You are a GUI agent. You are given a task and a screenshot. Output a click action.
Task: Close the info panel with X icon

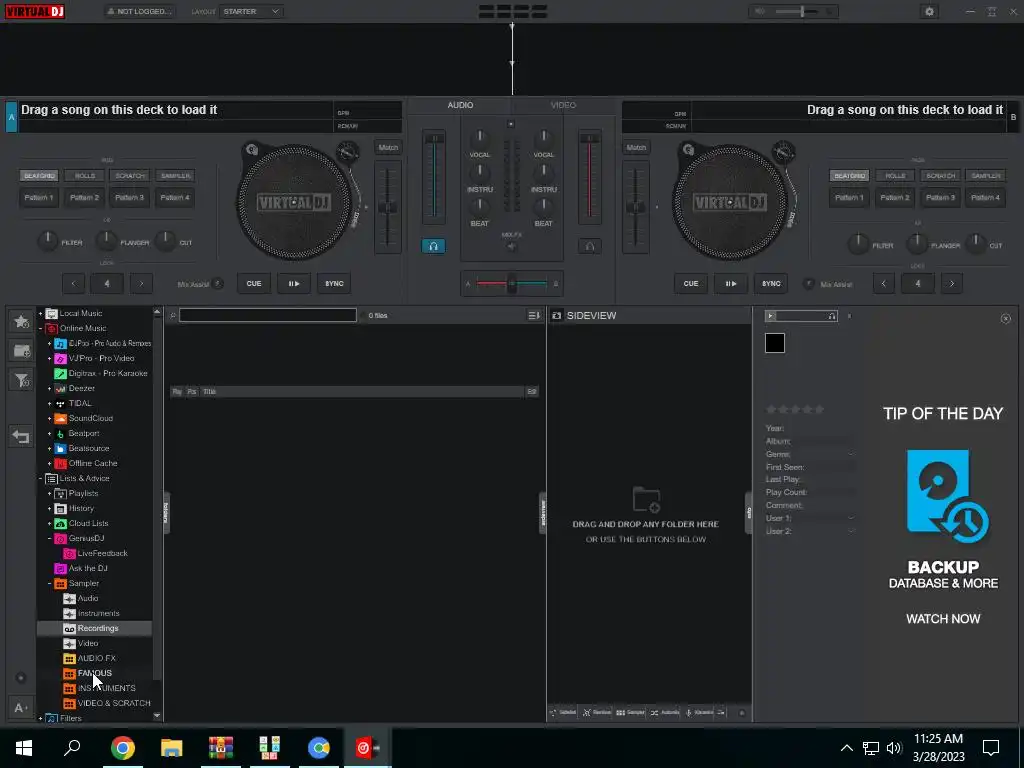click(1006, 319)
